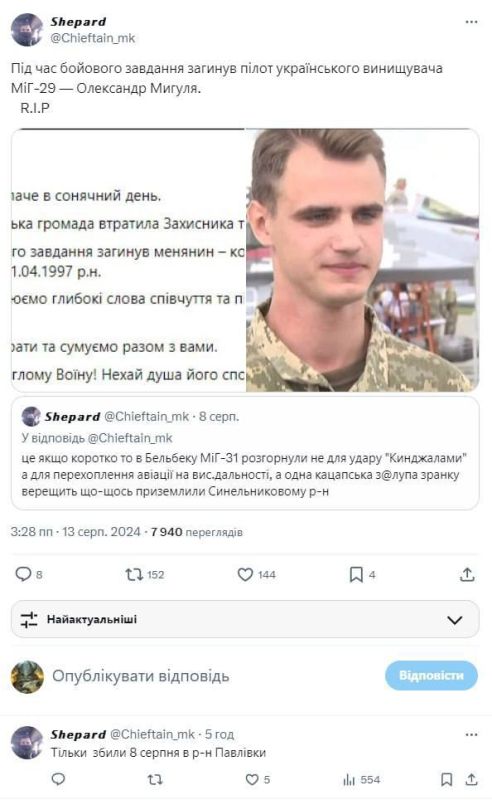The width and height of the screenshot is (492, 800).
Task: Click the chevron arrow on the sort bar
Action: pos(454,620)
